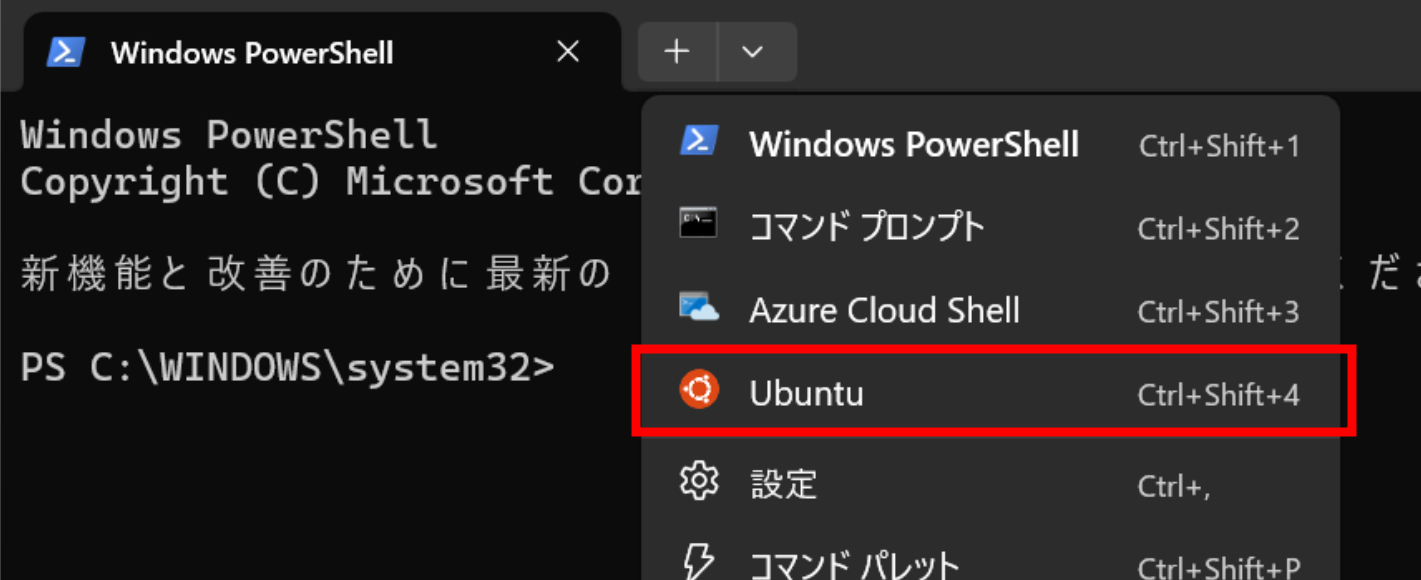The height and width of the screenshot is (580, 1421).
Task: Select the Windows PowerShell tab title
Action: click(x=252, y=53)
